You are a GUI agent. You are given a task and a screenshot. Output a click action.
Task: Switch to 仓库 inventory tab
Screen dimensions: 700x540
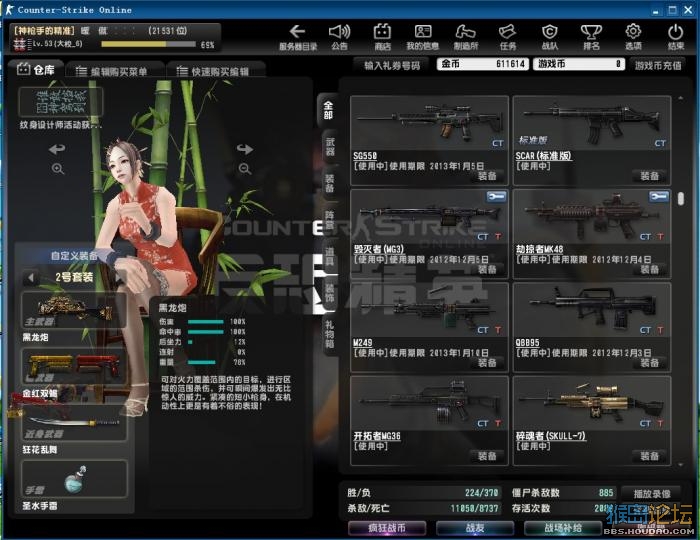pyautogui.click(x=36, y=70)
